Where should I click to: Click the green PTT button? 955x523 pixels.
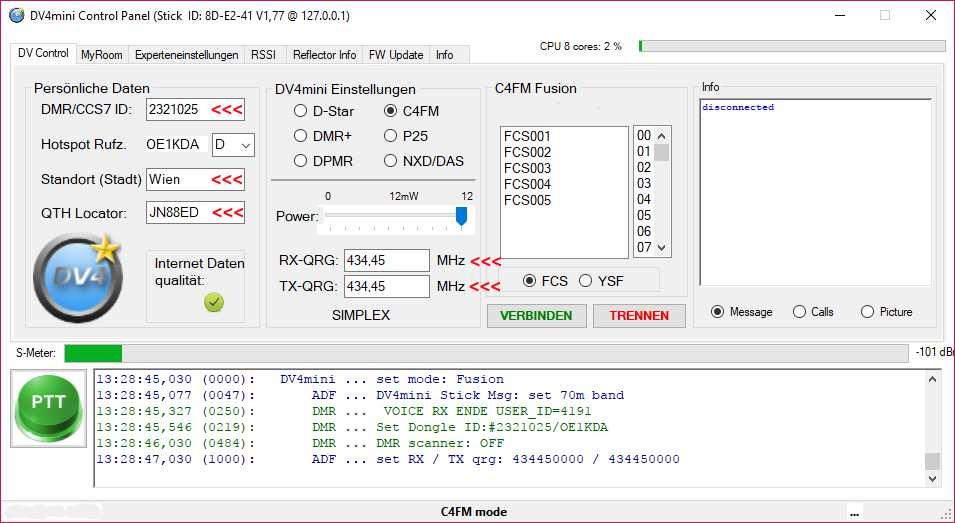[49, 409]
